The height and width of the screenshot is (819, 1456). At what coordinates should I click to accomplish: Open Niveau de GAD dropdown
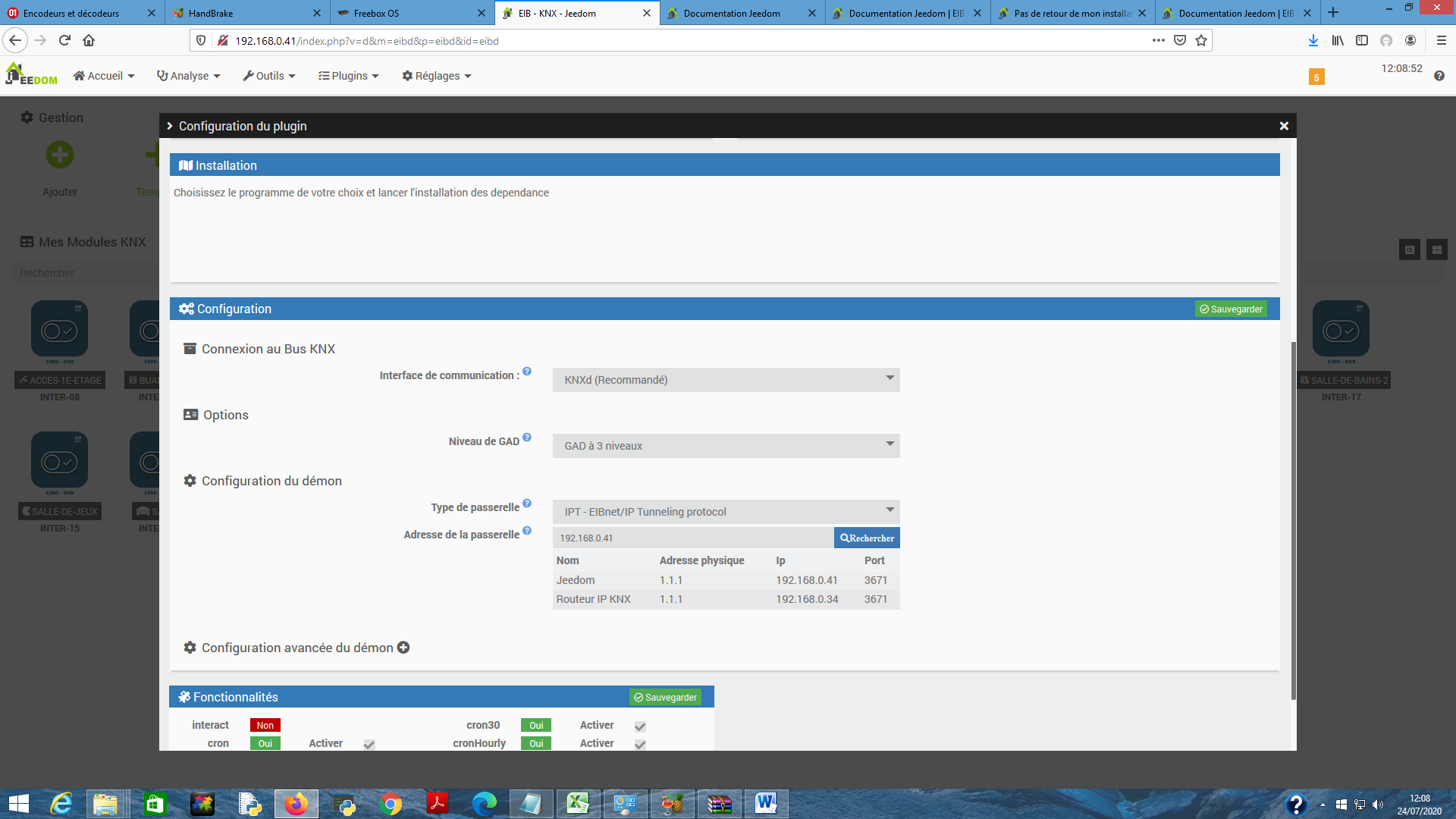(726, 446)
